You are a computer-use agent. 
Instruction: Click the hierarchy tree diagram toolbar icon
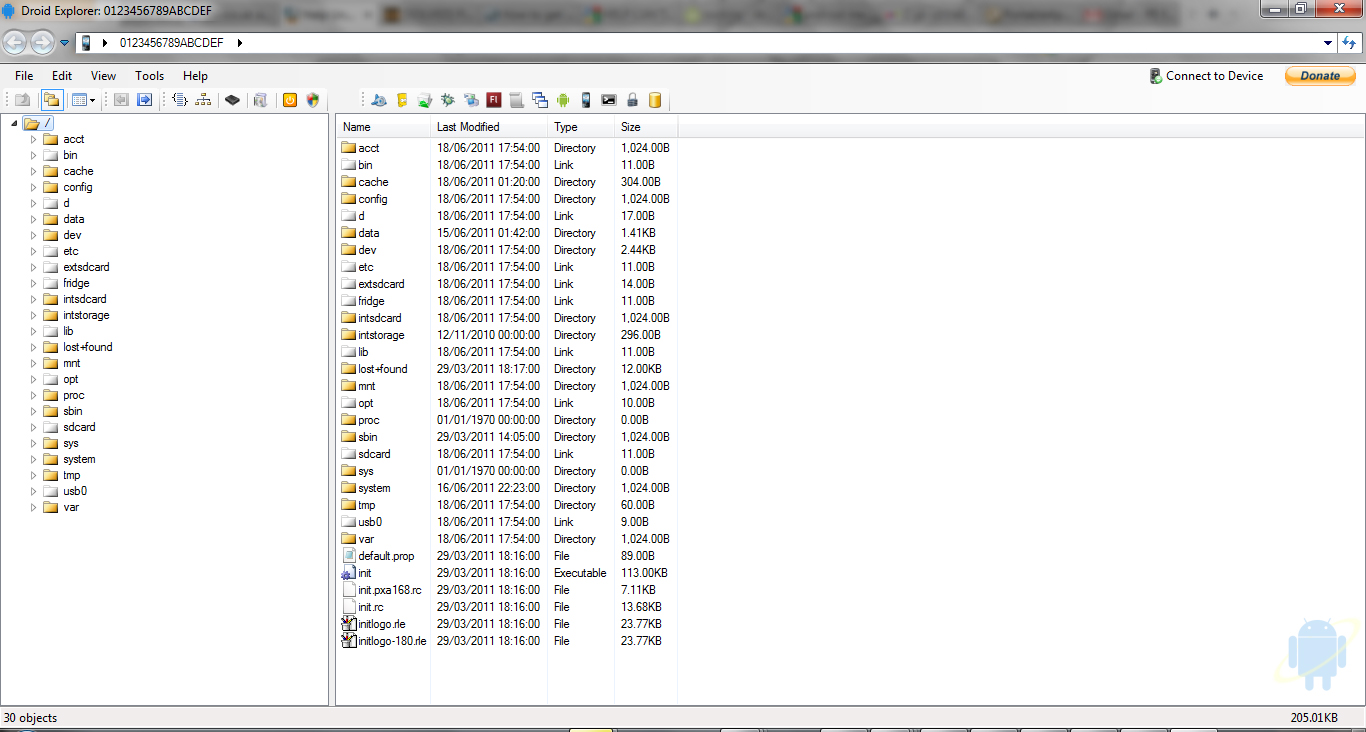coord(203,100)
